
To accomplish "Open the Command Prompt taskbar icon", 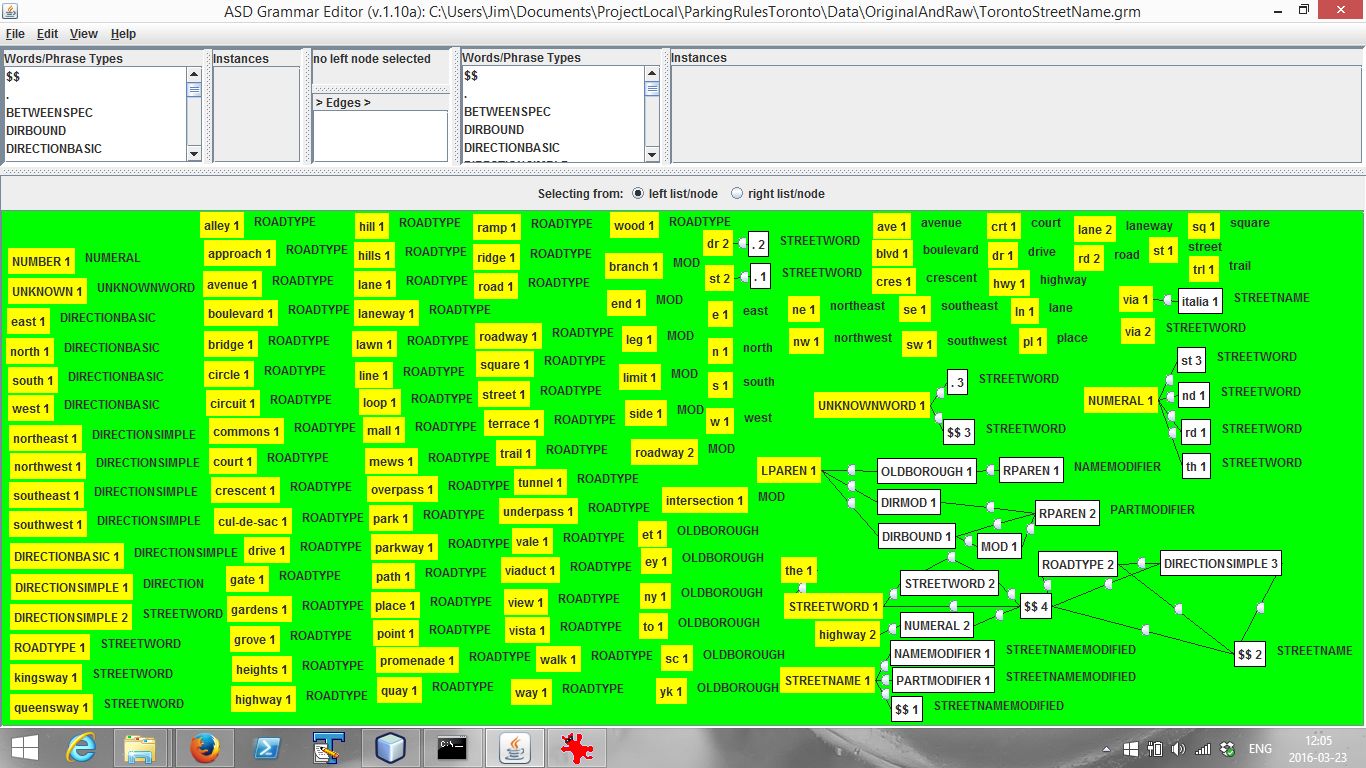I will 452,748.
